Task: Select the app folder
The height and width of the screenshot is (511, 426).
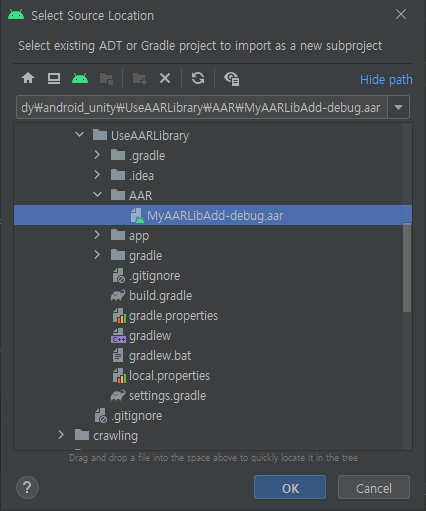Action: click(139, 236)
